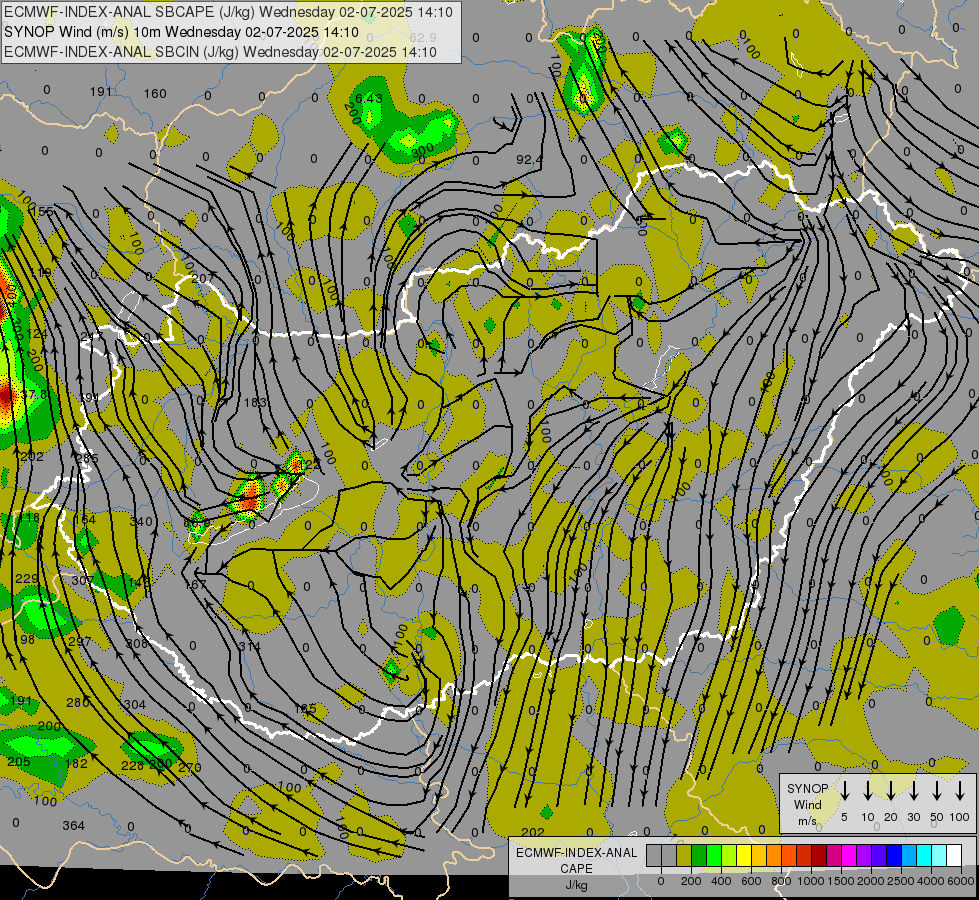Click the 'J/kg' unit label in legend
The height and width of the screenshot is (900, 979).
tap(576, 885)
